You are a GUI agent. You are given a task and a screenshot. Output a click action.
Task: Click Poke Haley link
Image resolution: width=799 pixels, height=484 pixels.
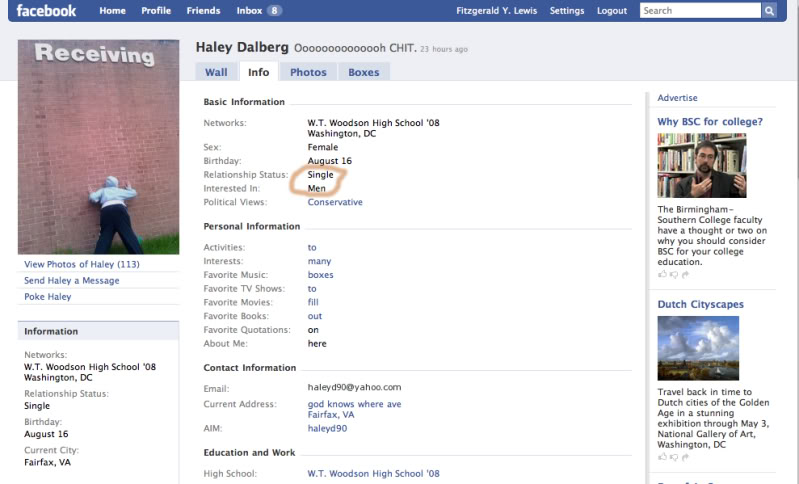[x=47, y=297]
